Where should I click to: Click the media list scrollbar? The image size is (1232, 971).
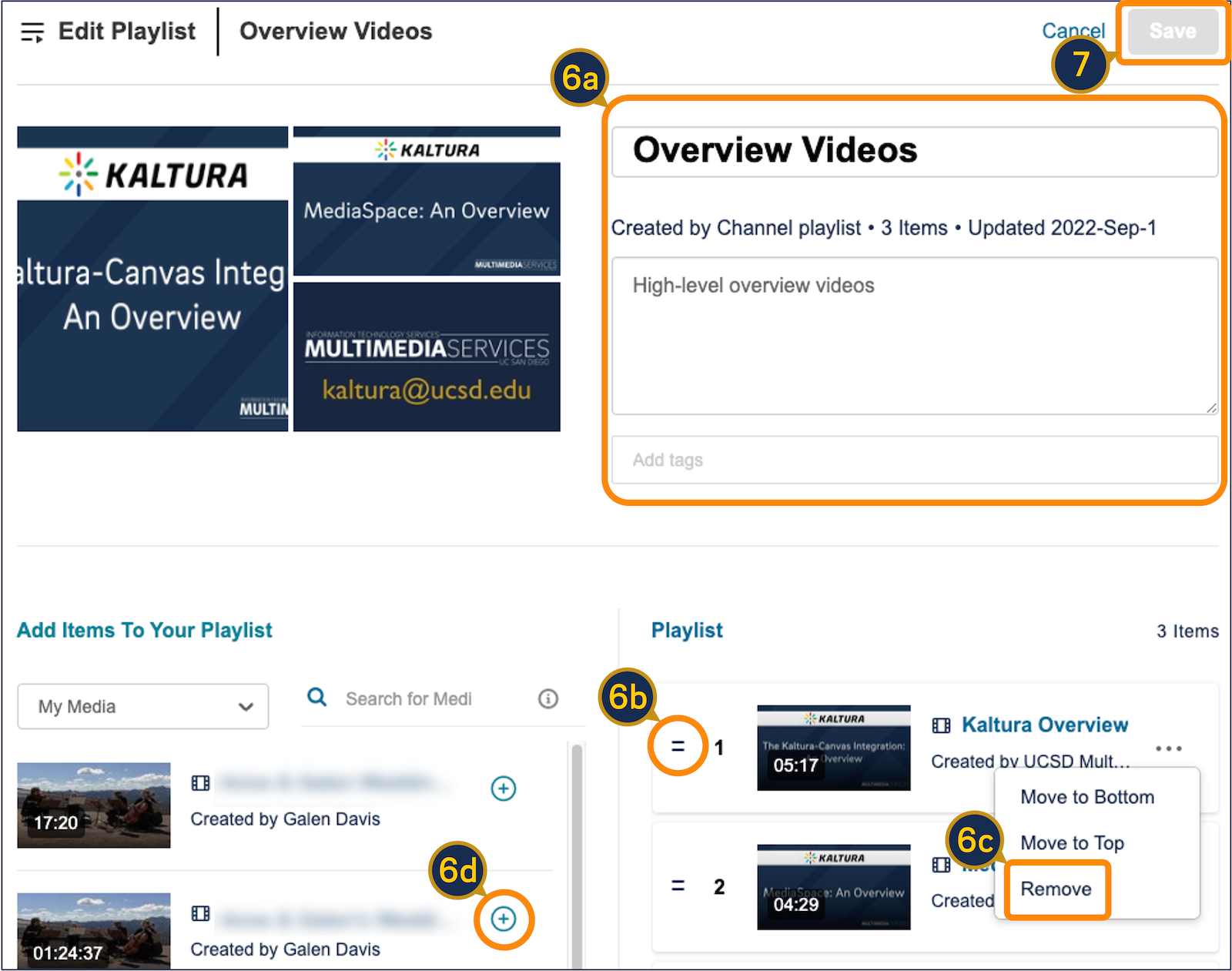[577, 855]
